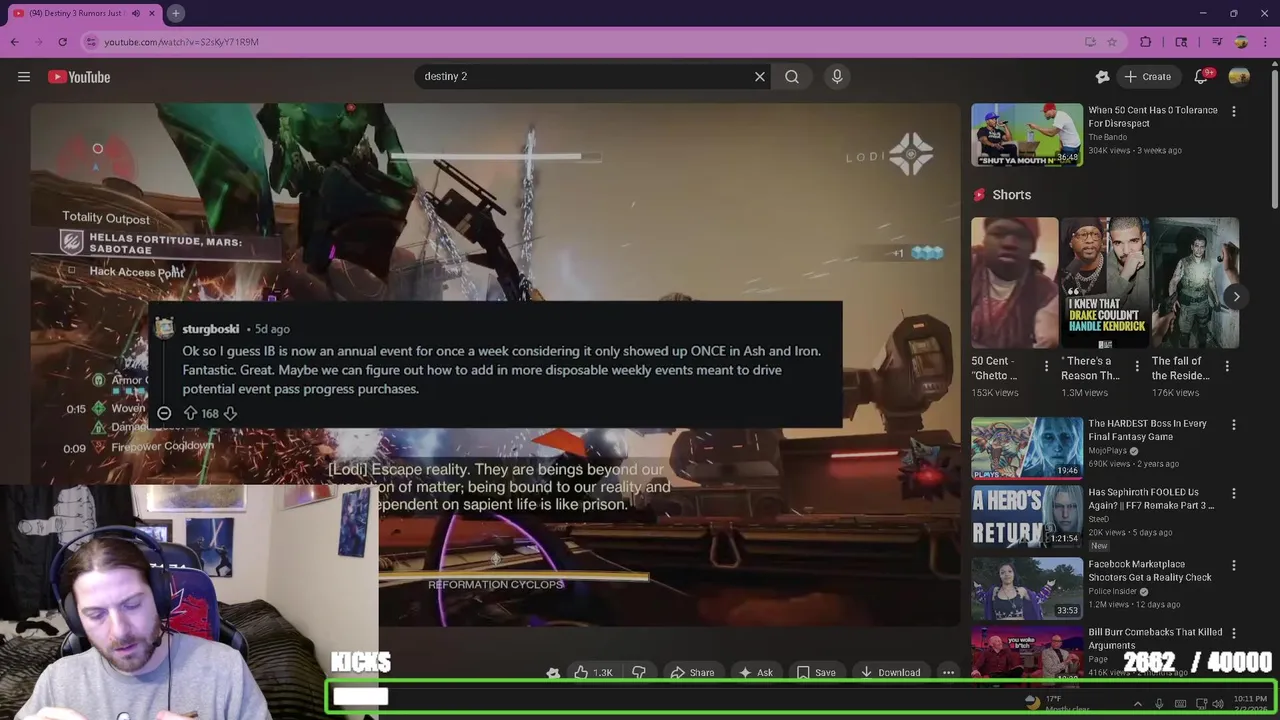Reload the YouTube page
Screen dimensions: 1280x720
62,42
